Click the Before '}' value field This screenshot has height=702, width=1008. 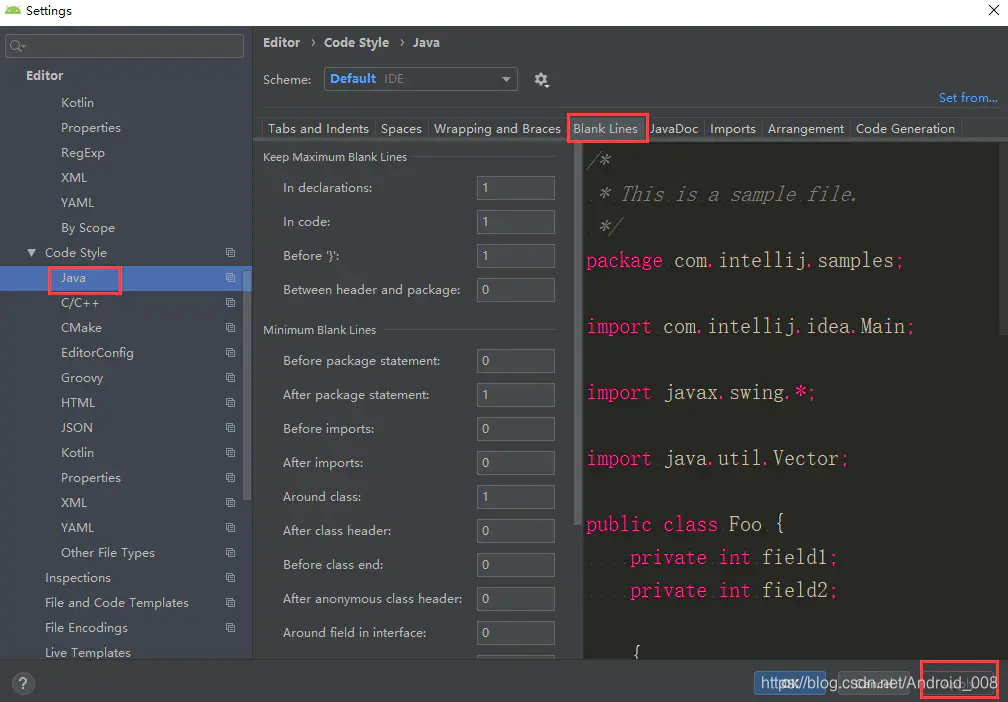[x=516, y=256]
